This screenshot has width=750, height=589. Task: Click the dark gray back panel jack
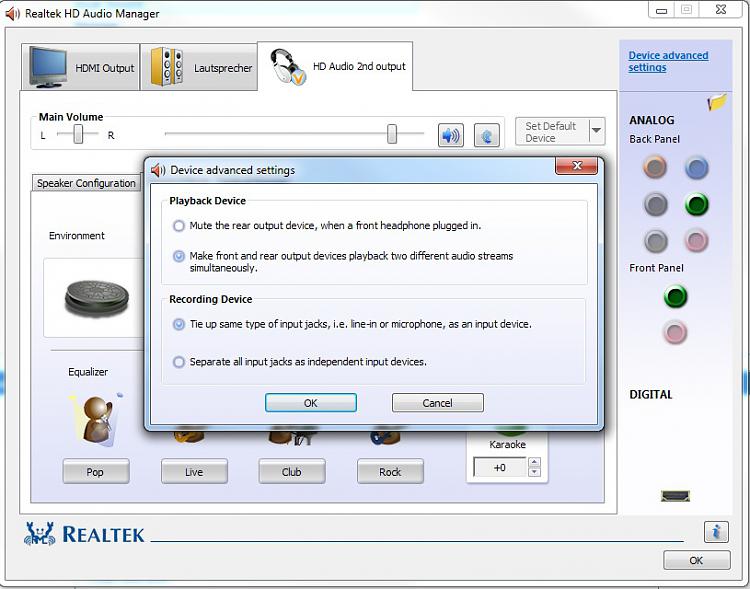[655, 204]
